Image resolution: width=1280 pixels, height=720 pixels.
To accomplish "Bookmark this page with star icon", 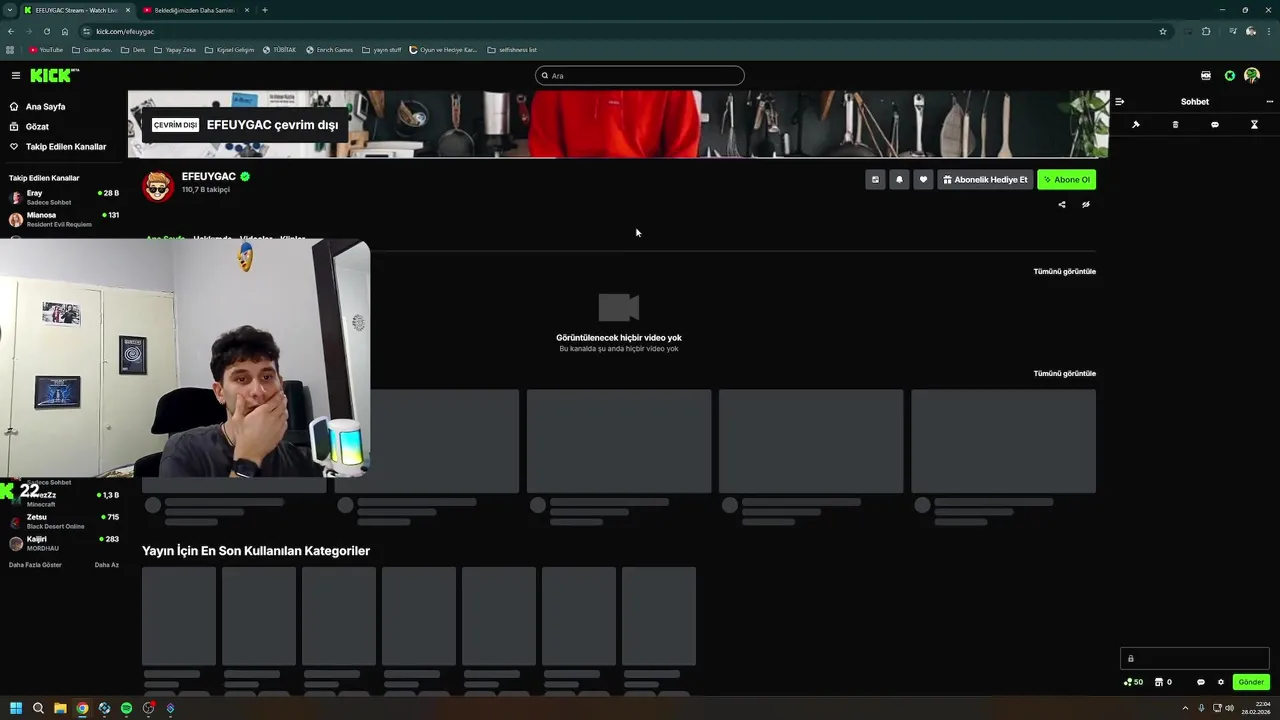I will click(x=1163, y=31).
